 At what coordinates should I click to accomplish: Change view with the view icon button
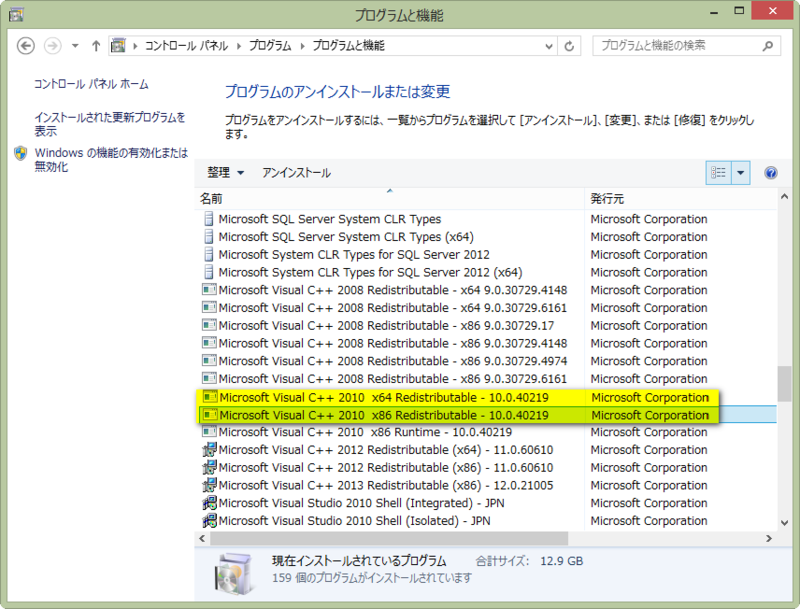718,173
